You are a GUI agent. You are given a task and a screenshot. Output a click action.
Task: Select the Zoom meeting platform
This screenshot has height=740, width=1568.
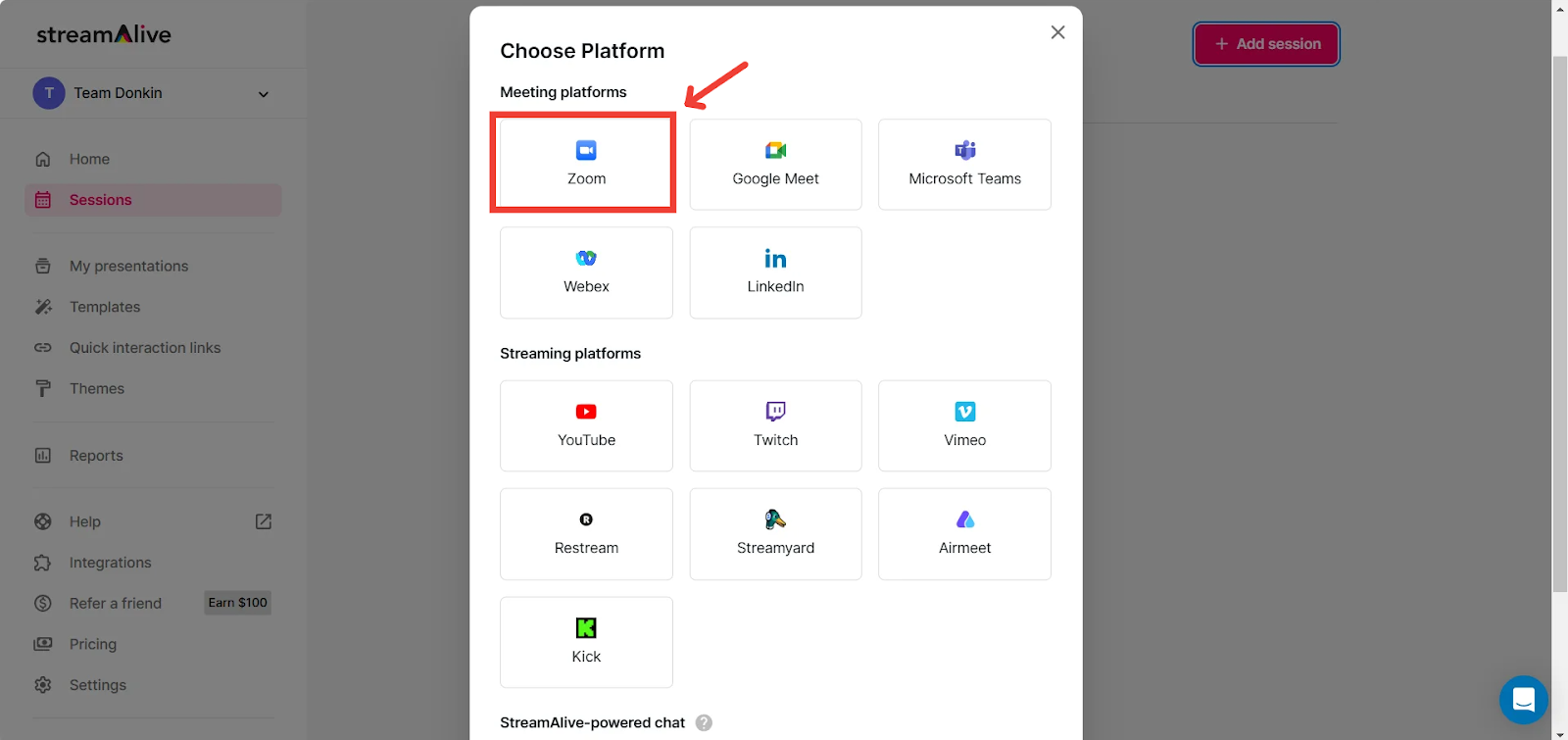click(585, 164)
